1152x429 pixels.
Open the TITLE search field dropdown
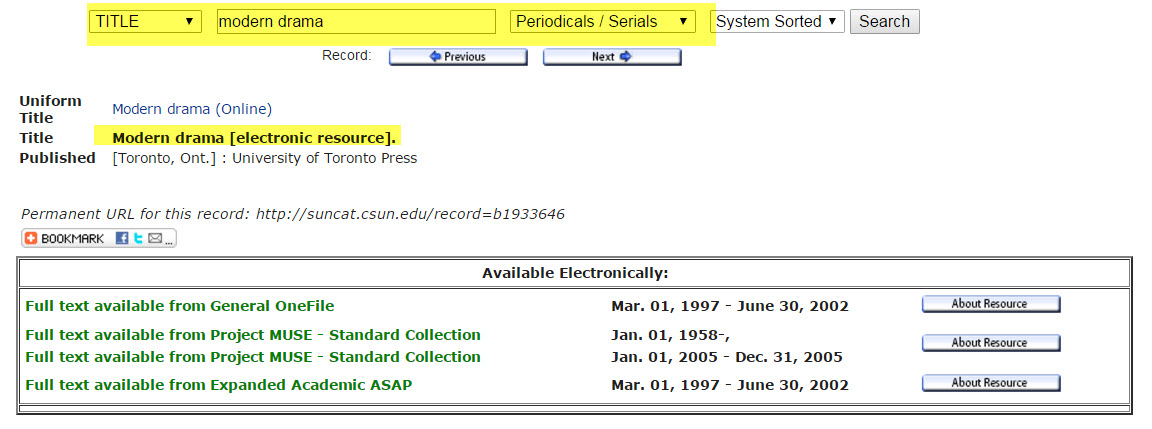145,21
